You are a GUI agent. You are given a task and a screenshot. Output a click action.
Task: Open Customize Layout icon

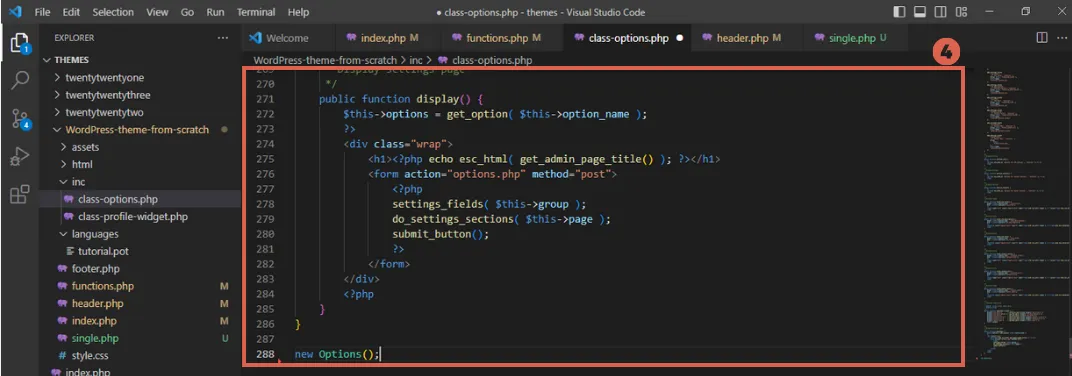(961, 12)
